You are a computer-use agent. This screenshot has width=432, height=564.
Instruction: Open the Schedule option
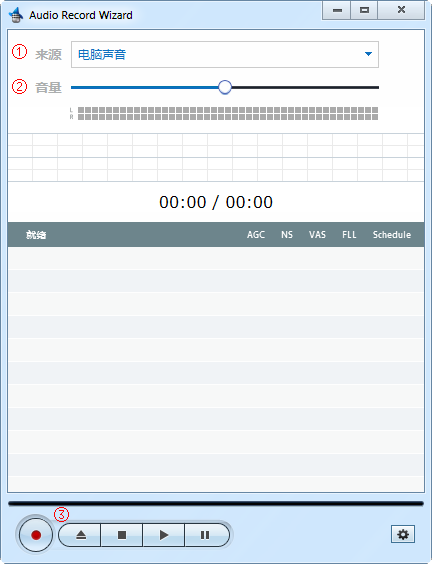392,235
